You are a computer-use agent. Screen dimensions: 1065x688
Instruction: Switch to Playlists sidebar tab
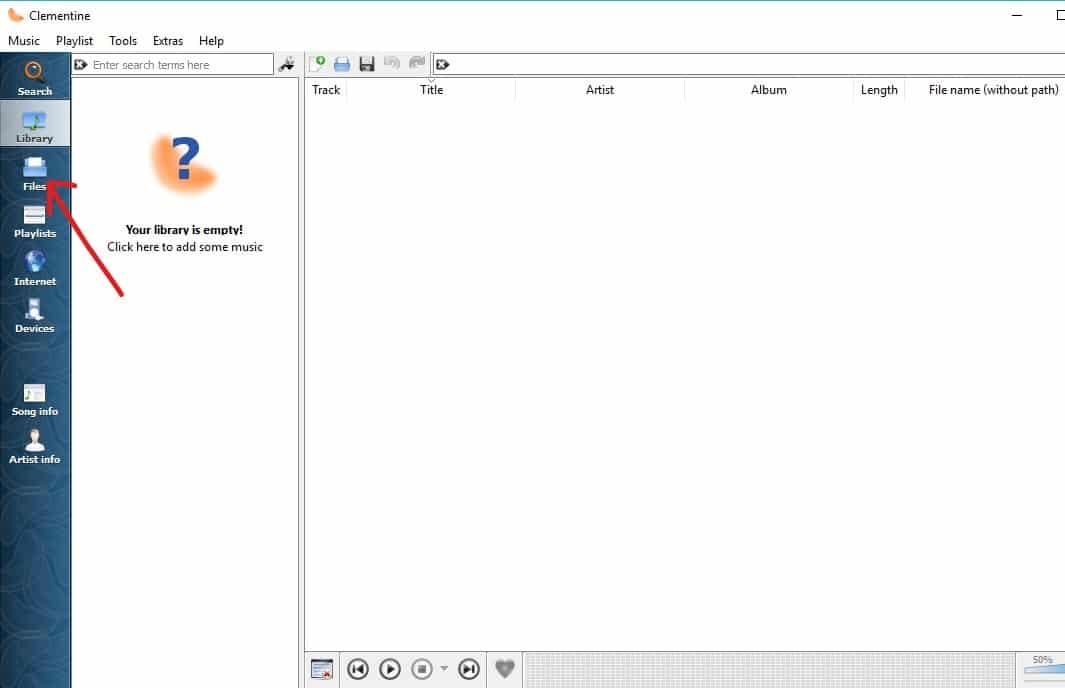coord(35,220)
